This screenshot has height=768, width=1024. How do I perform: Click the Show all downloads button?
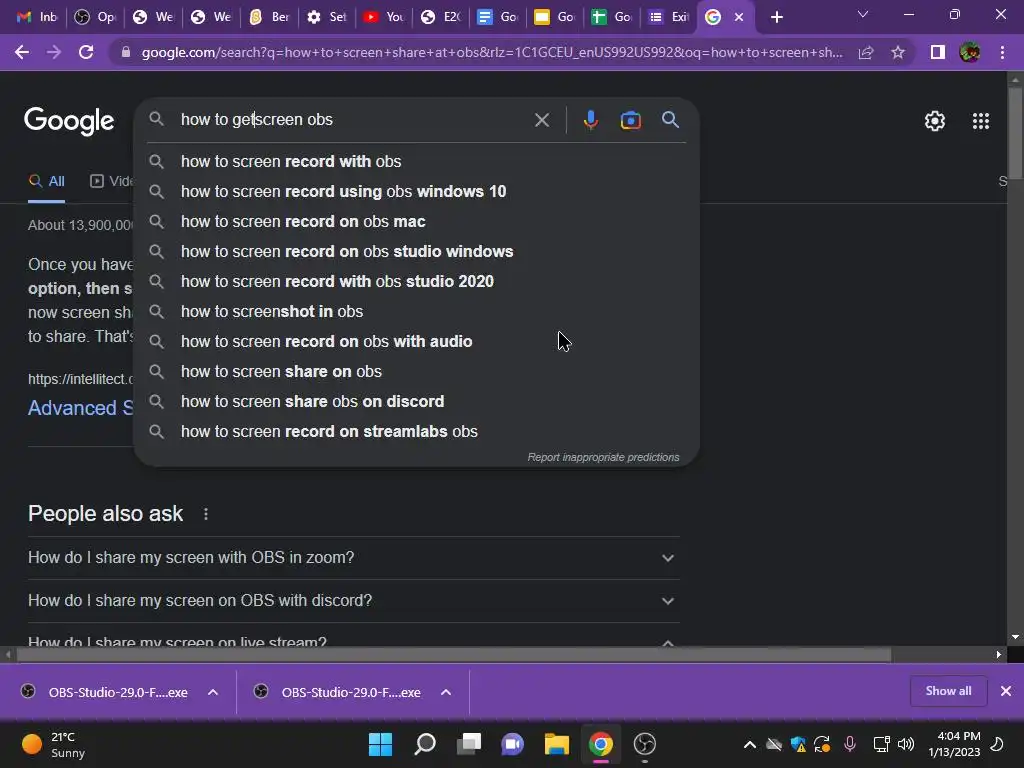[948, 691]
